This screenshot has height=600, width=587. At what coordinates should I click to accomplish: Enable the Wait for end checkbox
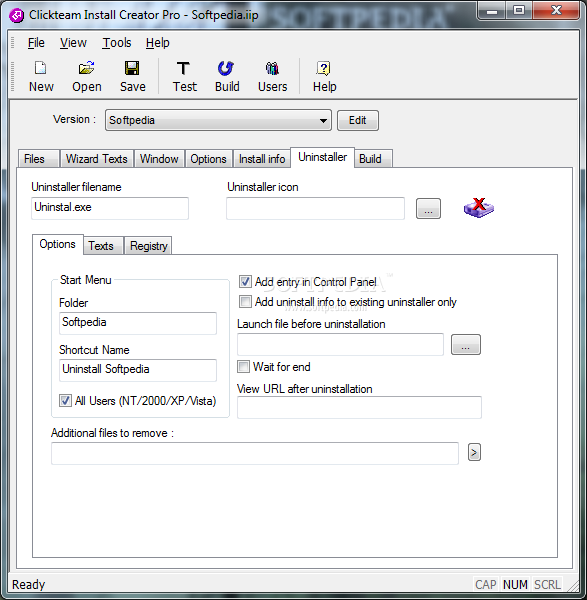[243, 367]
